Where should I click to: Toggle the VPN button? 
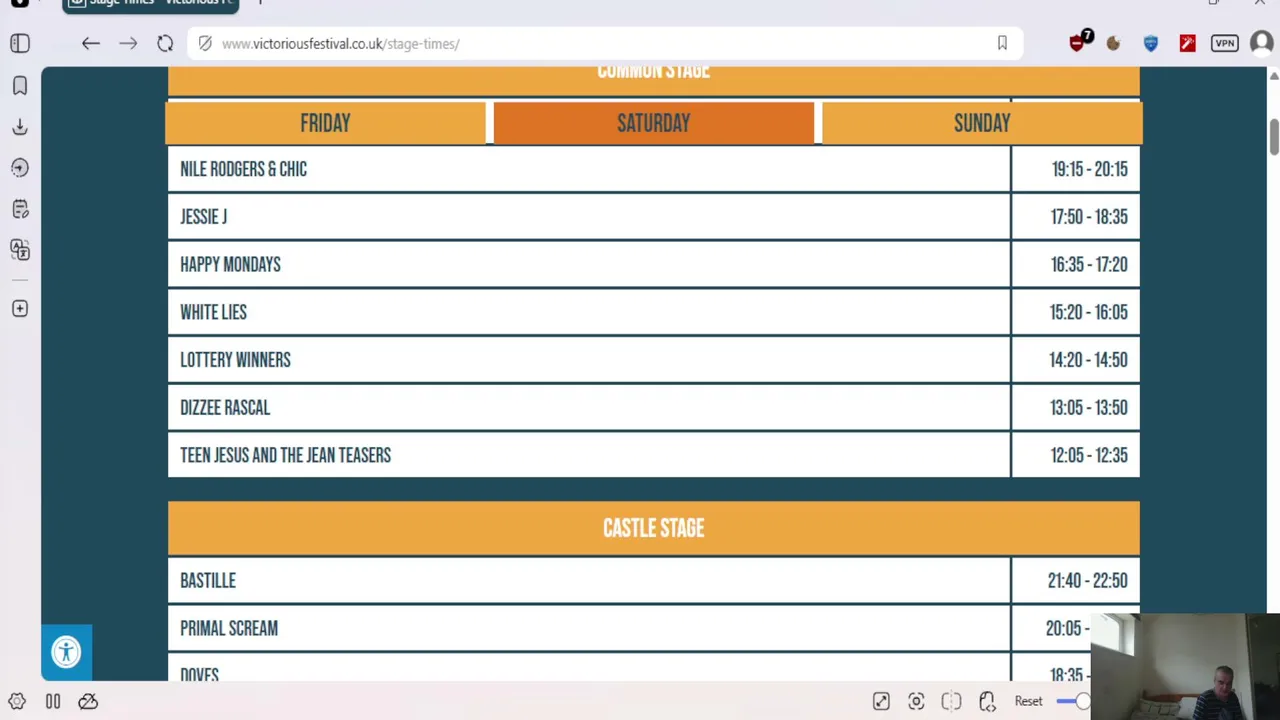pos(1225,43)
